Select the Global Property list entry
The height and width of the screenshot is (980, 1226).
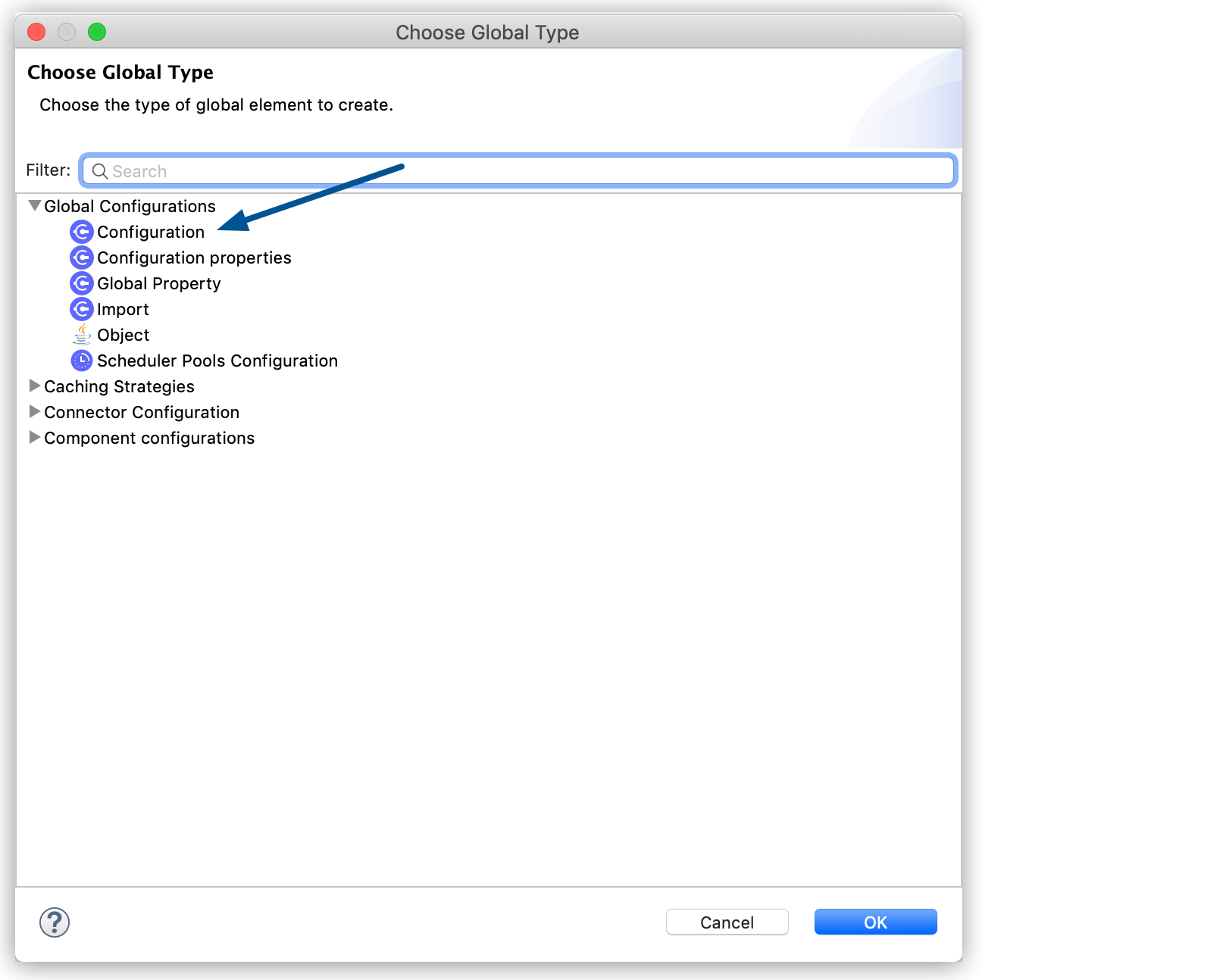158,283
